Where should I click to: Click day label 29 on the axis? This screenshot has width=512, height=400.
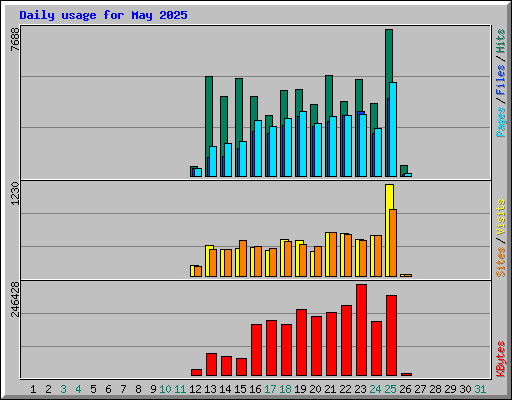point(450,389)
